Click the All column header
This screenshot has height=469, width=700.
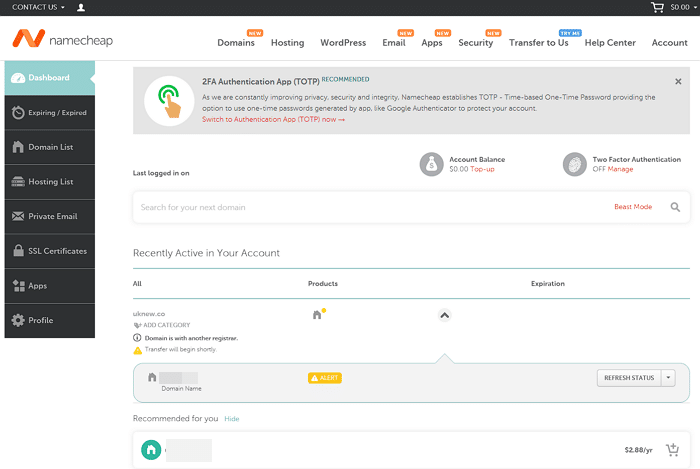(137, 284)
